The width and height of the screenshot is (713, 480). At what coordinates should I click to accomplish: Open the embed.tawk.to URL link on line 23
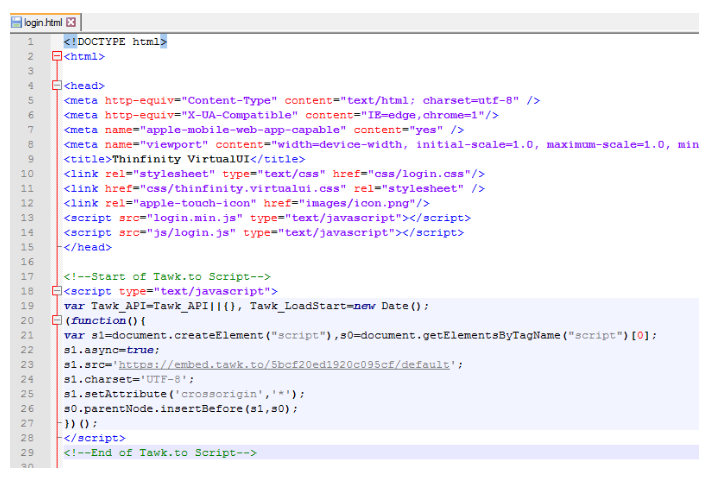pos(284,365)
